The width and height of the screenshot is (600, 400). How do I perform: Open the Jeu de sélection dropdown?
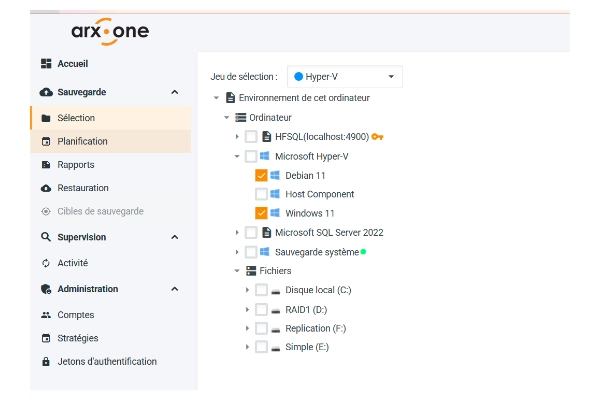point(344,76)
